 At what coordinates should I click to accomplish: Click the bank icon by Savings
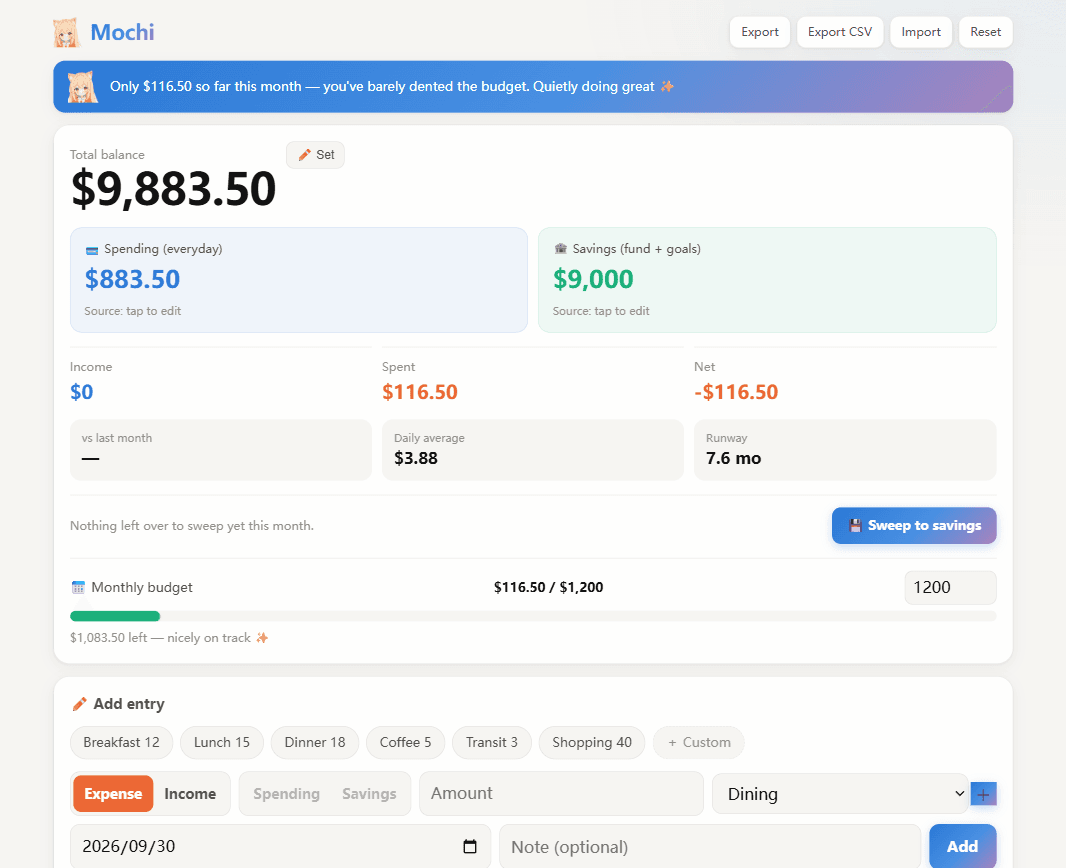[560, 249]
